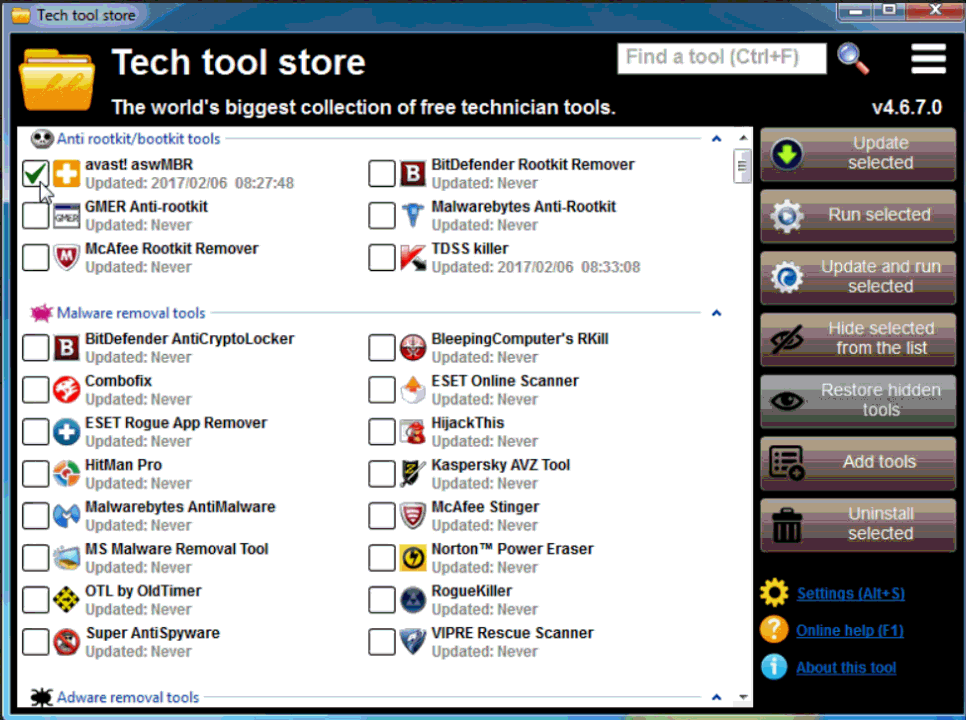Viewport: 966px width, 720px height.
Task: Open the hamburger menu
Action: click(928, 59)
